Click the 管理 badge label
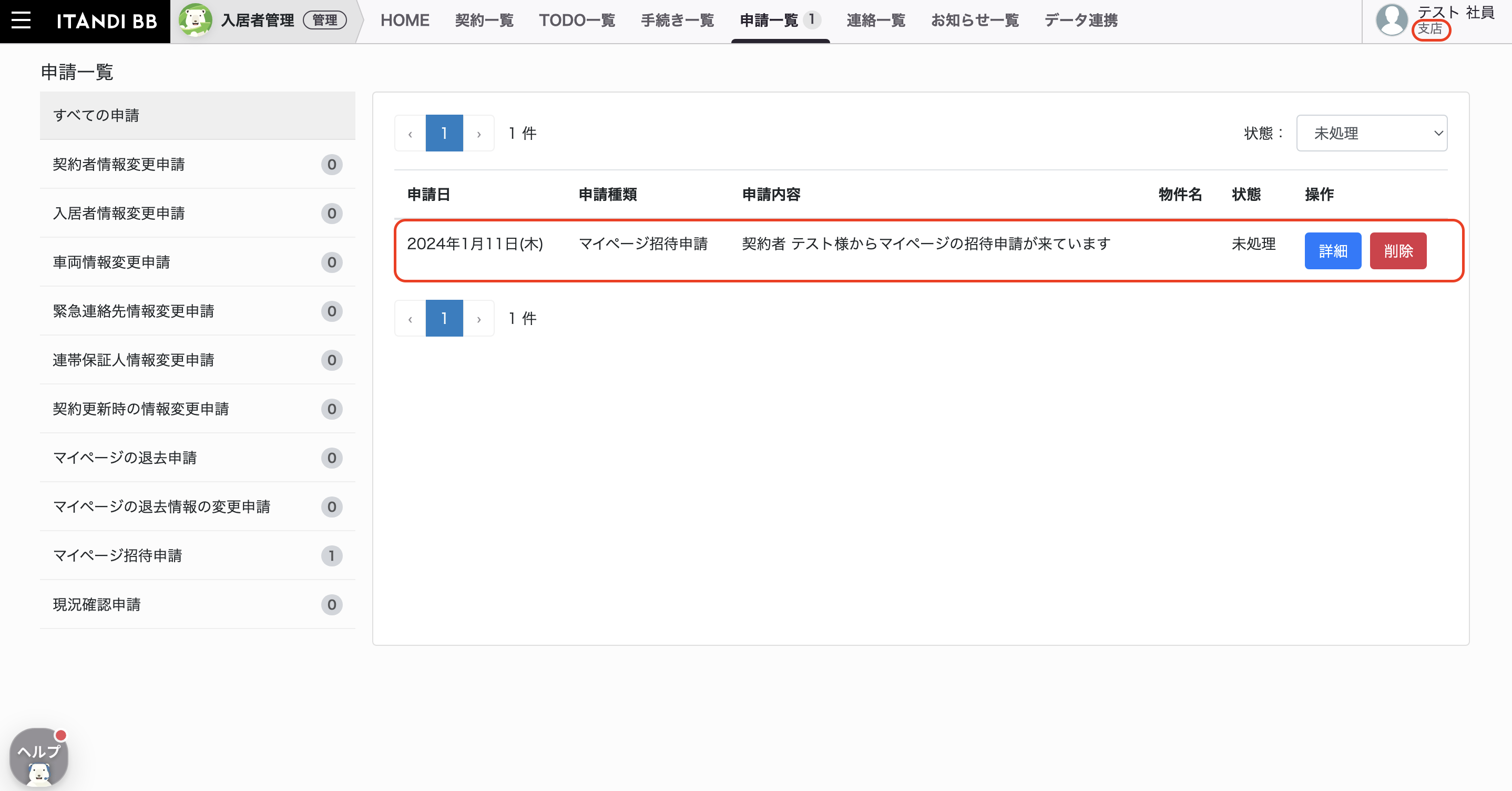The image size is (1512, 791). coord(324,21)
